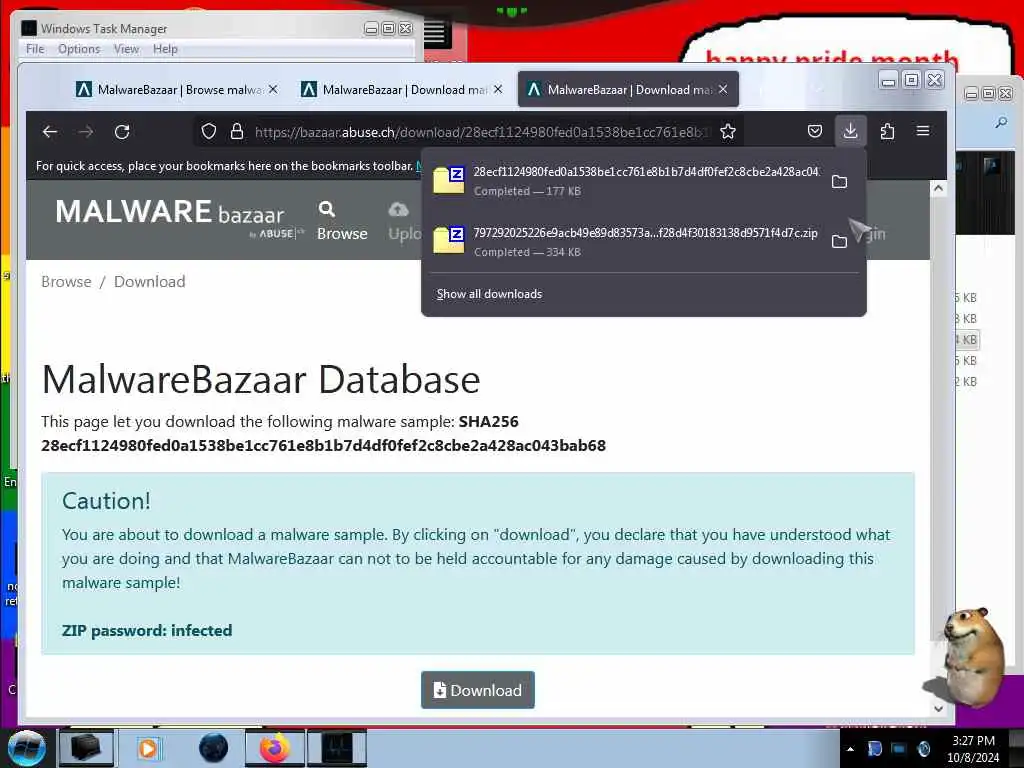Viewport: 1024px width, 768px height.
Task: Click the Download malware sample button
Action: pyautogui.click(x=477, y=690)
